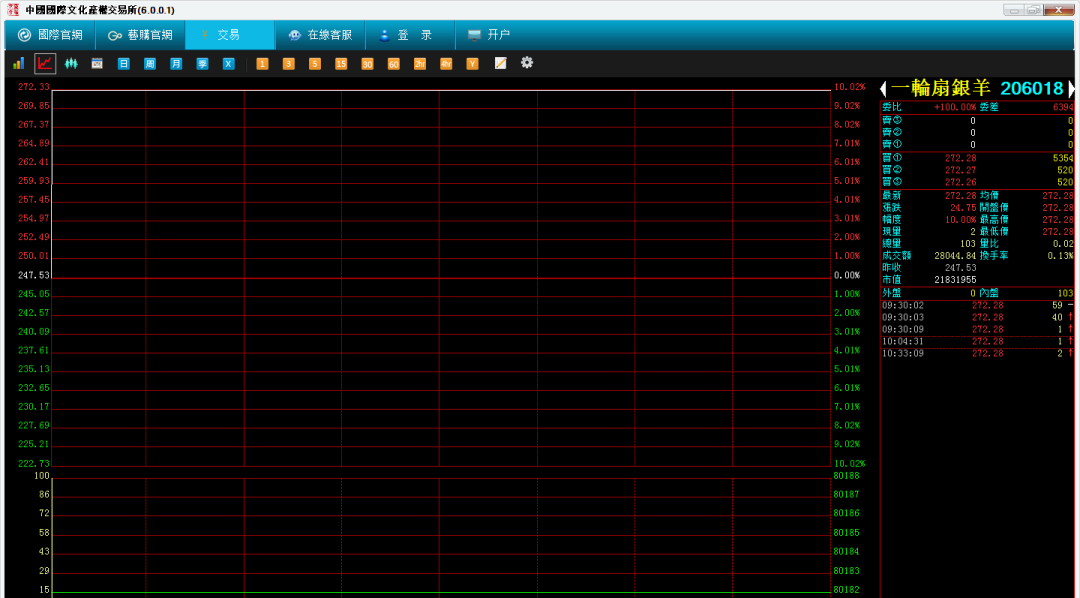This screenshot has height=598, width=1080.
Task: Switch to candlestick K-line chart icon
Action: [x=71, y=63]
